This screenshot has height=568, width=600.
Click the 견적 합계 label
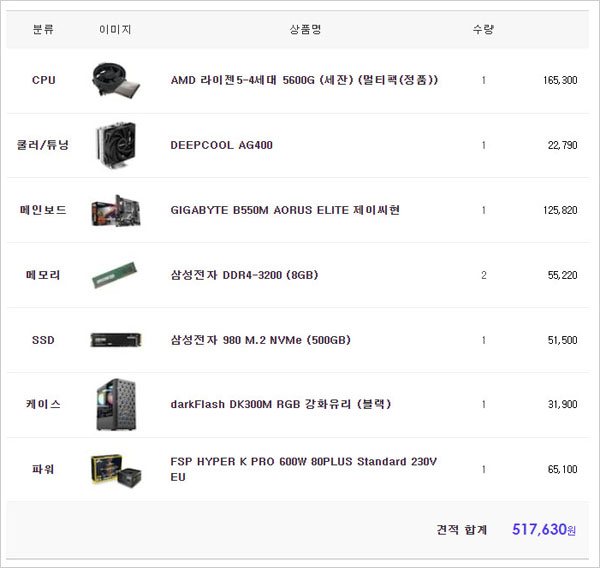[x=462, y=530]
